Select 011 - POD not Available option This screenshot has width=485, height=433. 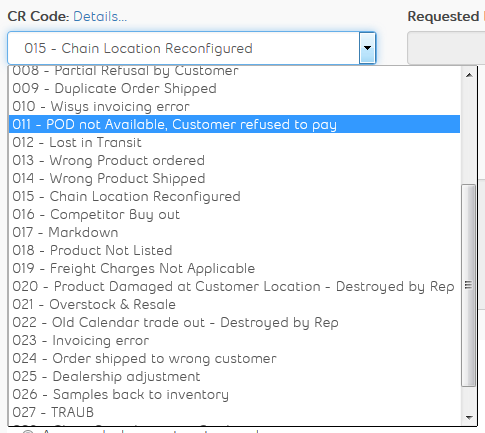pos(234,124)
